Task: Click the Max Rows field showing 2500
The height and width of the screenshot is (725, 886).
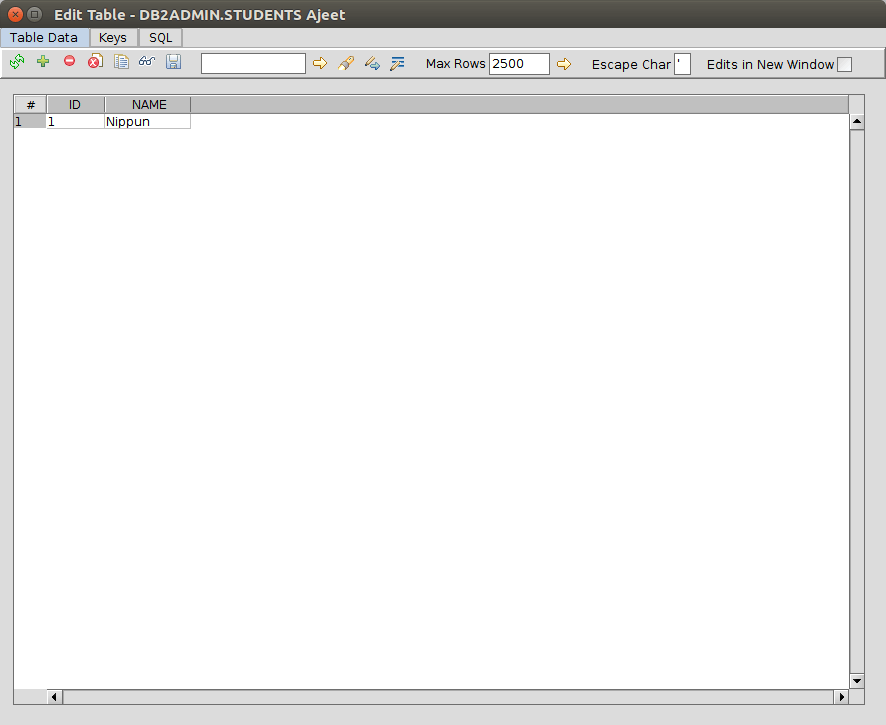Action: point(519,64)
